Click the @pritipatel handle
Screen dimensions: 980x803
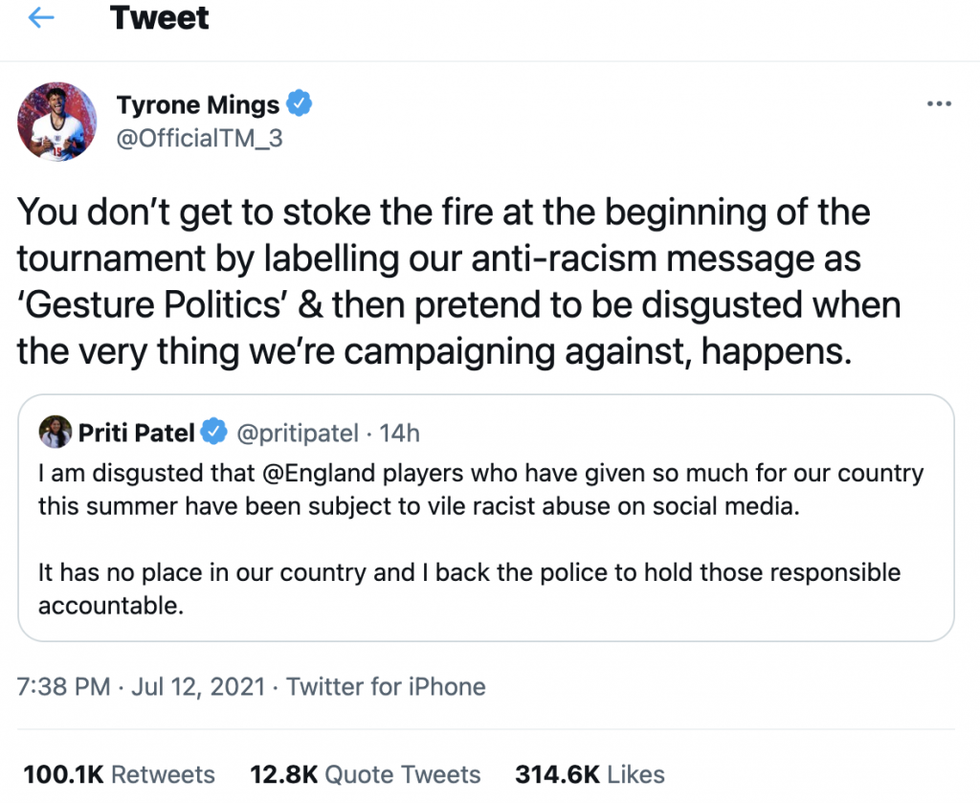tap(297, 433)
